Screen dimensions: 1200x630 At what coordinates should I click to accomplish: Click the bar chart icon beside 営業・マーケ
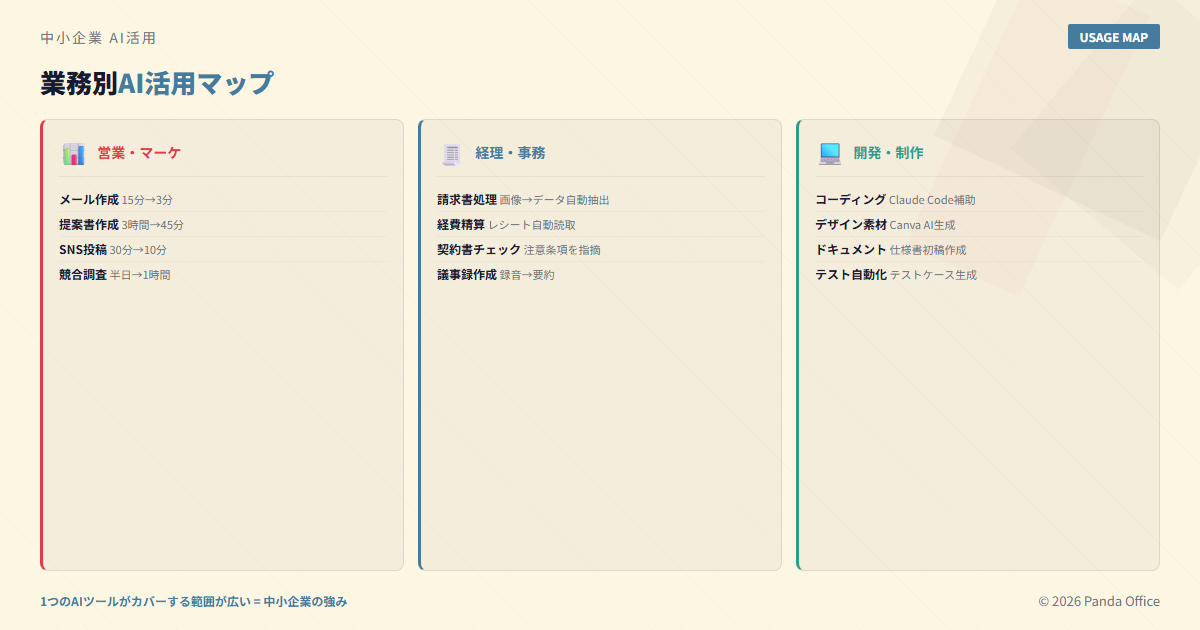tap(73, 154)
